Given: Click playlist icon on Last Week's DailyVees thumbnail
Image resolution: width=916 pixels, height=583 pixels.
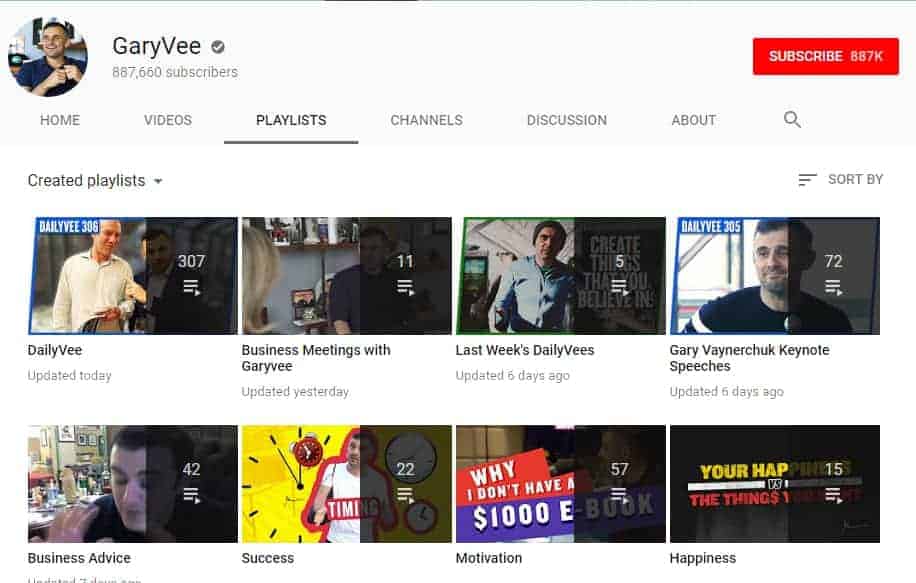Looking at the screenshot, I should [x=619, y=287].
